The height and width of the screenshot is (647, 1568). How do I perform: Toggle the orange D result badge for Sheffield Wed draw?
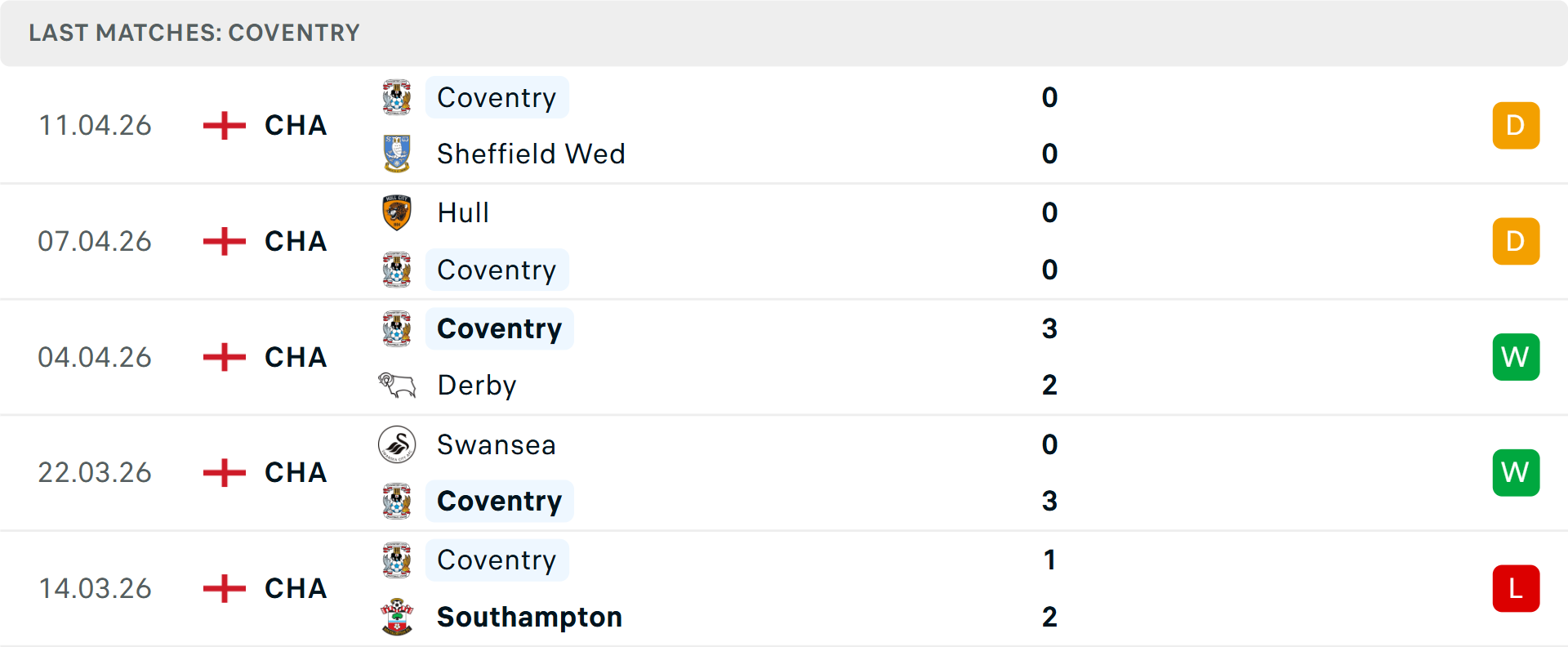pos(1516,125)
